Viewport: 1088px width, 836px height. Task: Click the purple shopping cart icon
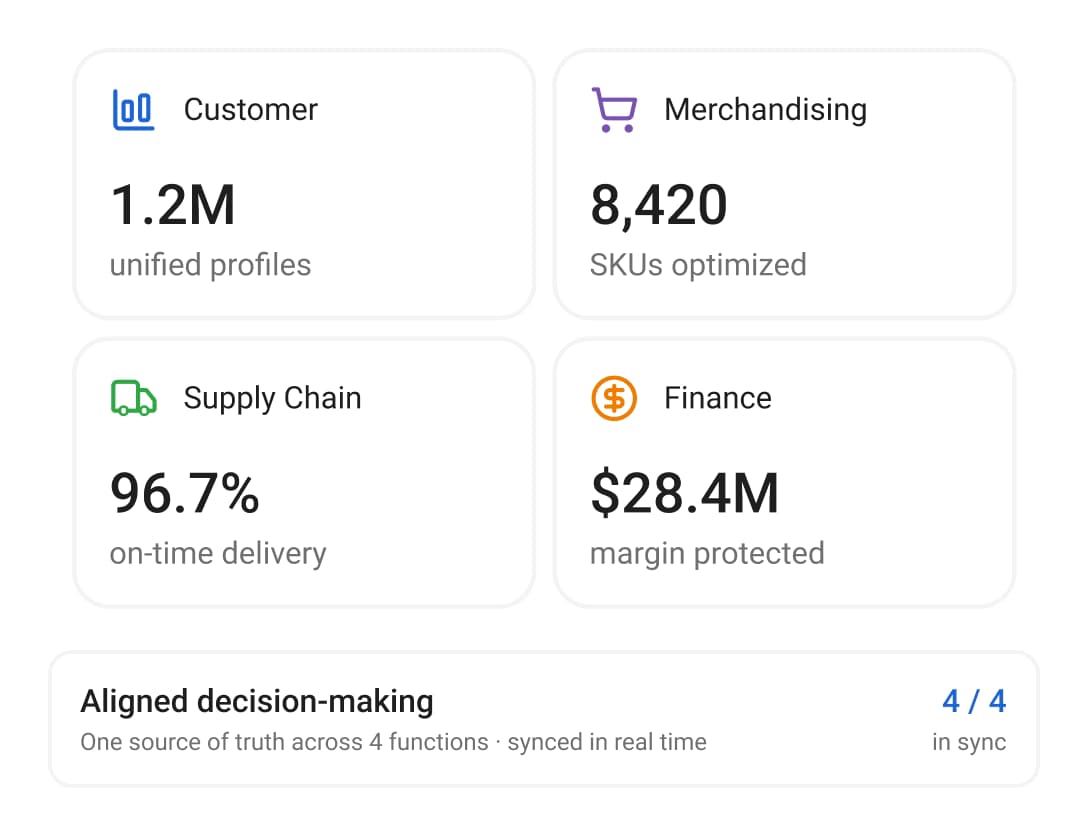click(x=614, y=110)
